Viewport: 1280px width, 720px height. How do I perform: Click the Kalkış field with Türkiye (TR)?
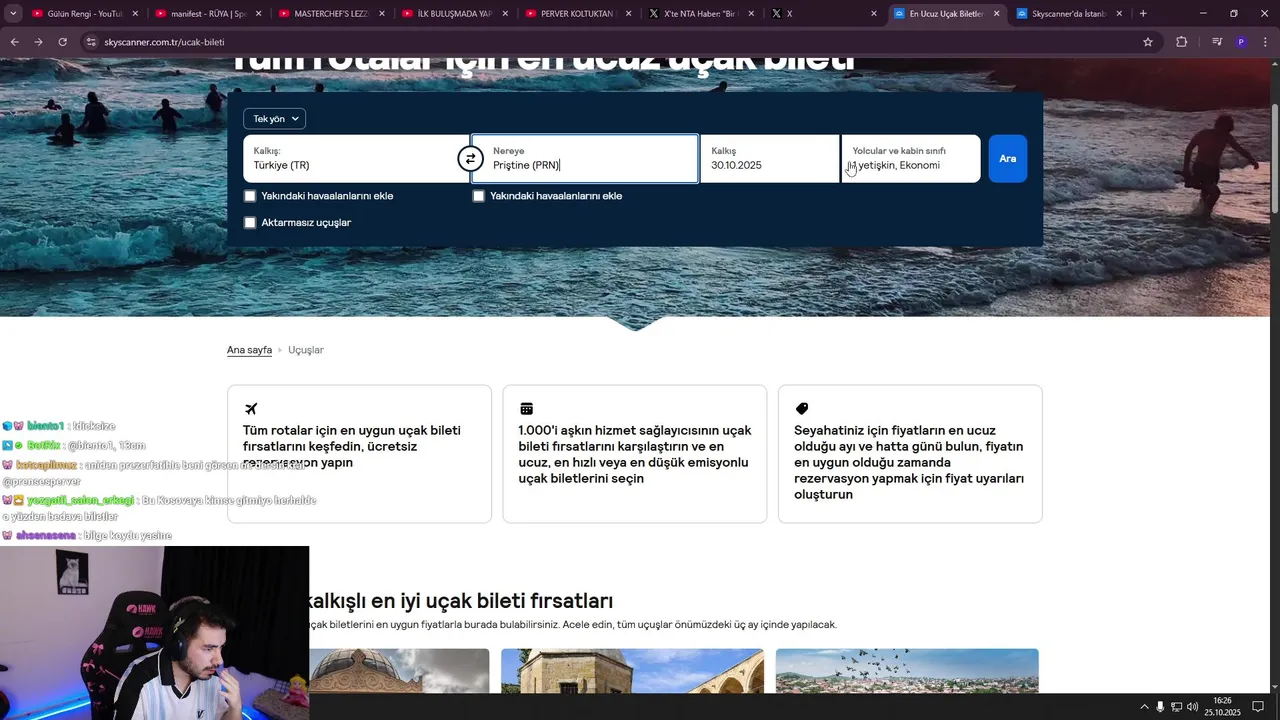356,159
